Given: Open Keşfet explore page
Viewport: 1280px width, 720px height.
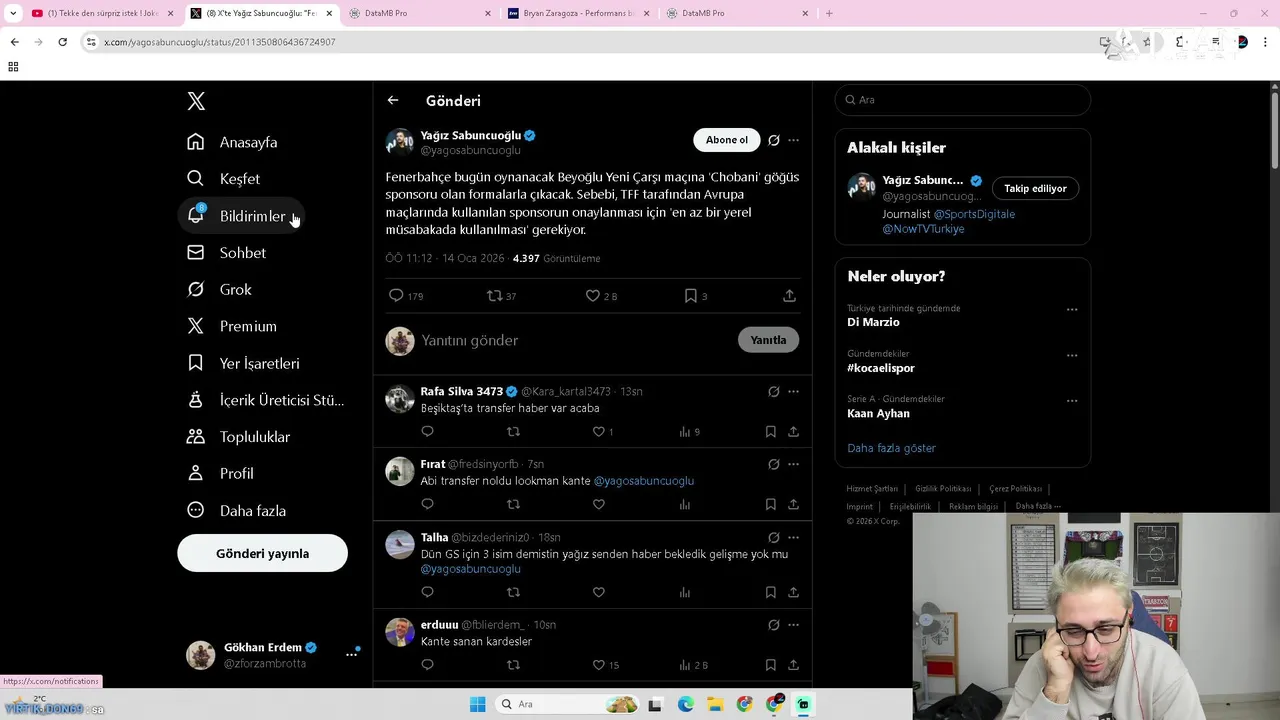Looking at the screenshot, I should (223, 179).
